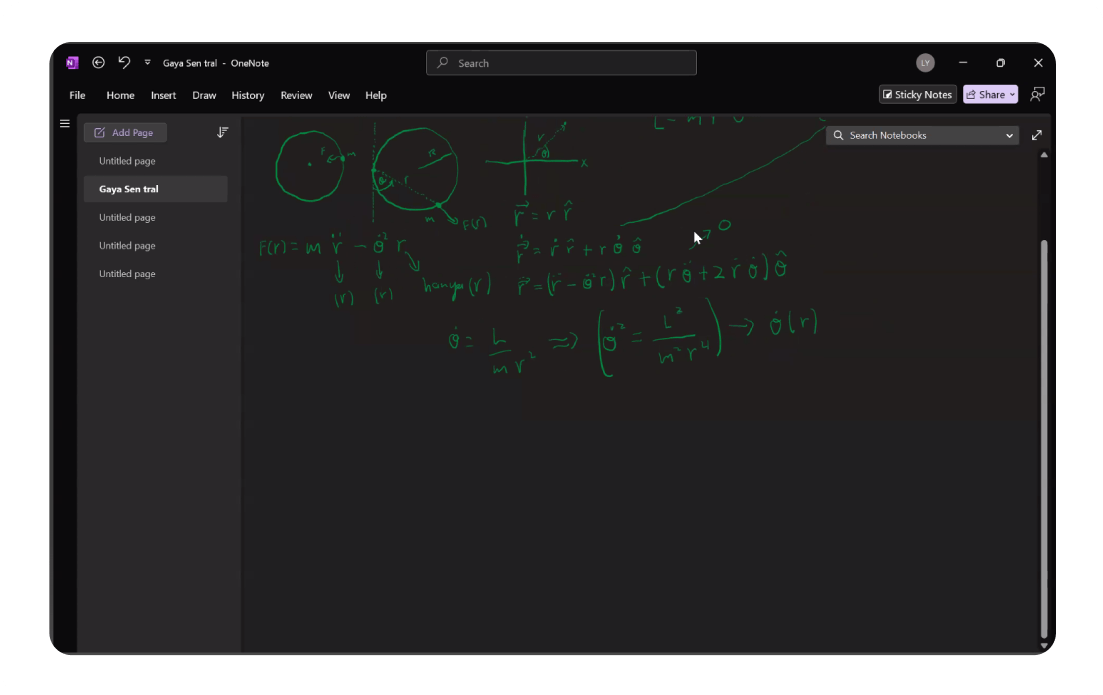Expand the quick access toolbar options chevron
Image resolution: width=1103 pixels, height=695 pixels.
point(146,62)
